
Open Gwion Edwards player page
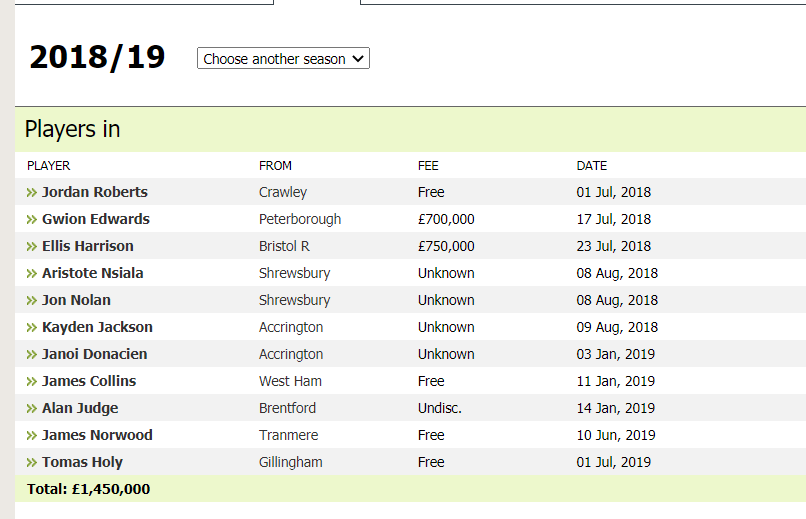pos(96,219)
